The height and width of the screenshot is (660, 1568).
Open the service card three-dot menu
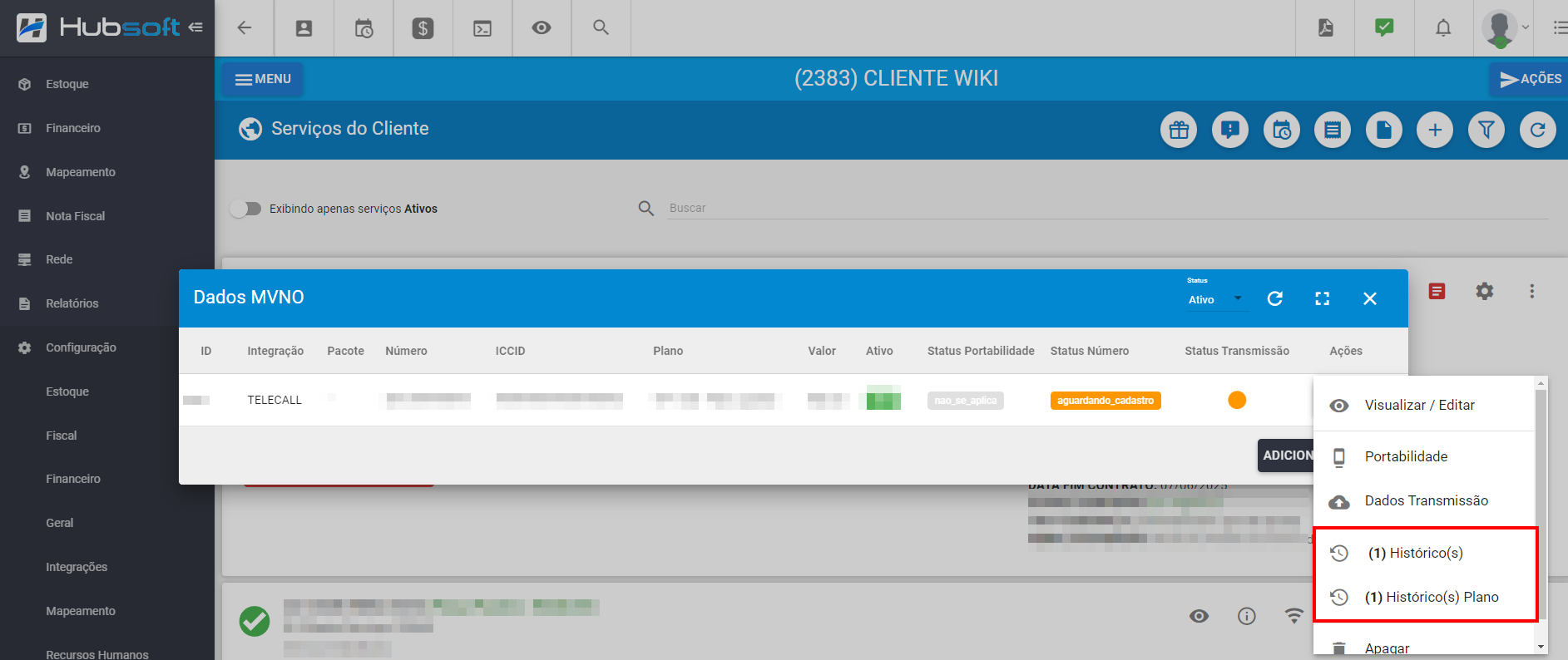pos(1532,291)
